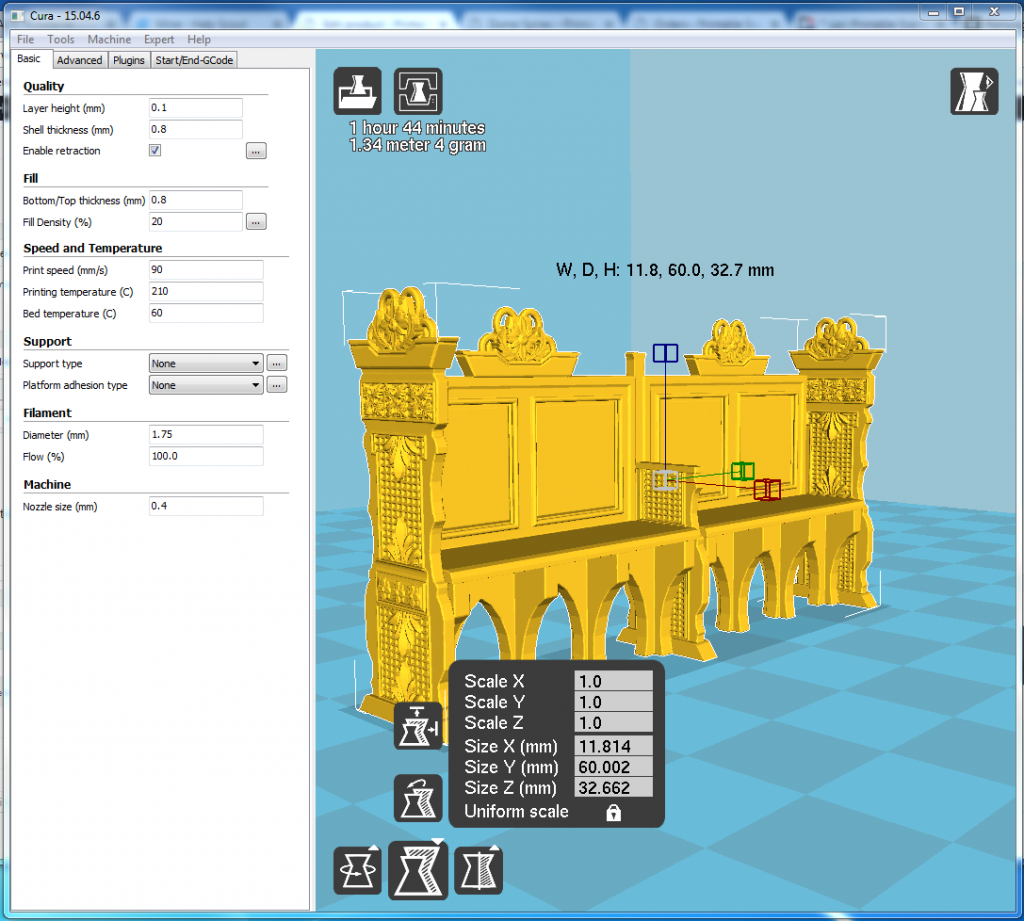Select the Mirror tool icon
Viewport: 1024px width, 921px height.
478,870
